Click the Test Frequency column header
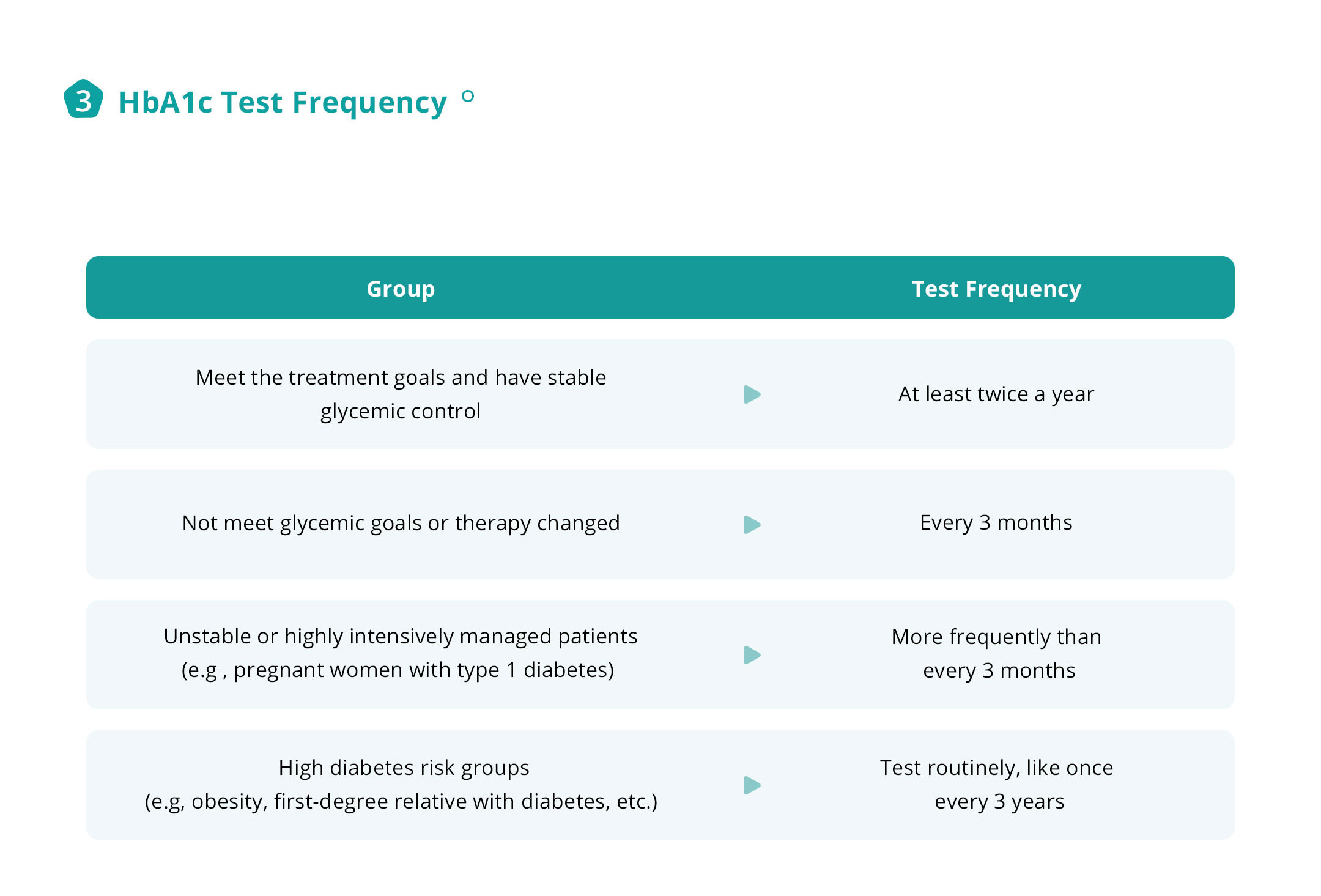 click(996, 289)
